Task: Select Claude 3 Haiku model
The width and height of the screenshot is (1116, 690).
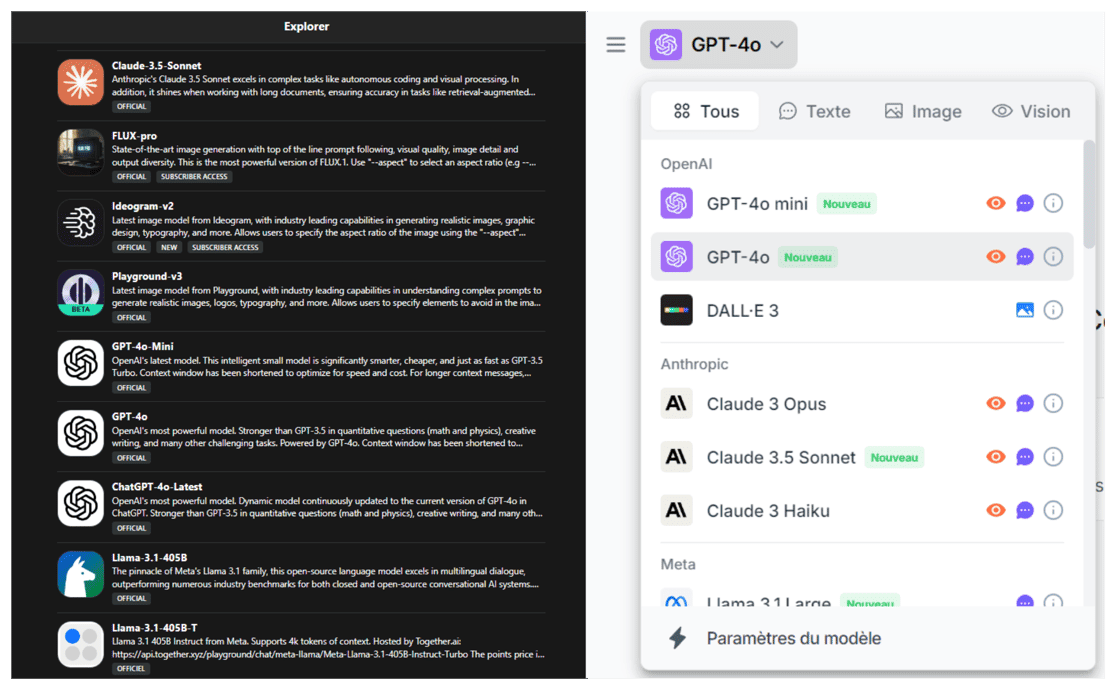Action: (x=862, y=511)
